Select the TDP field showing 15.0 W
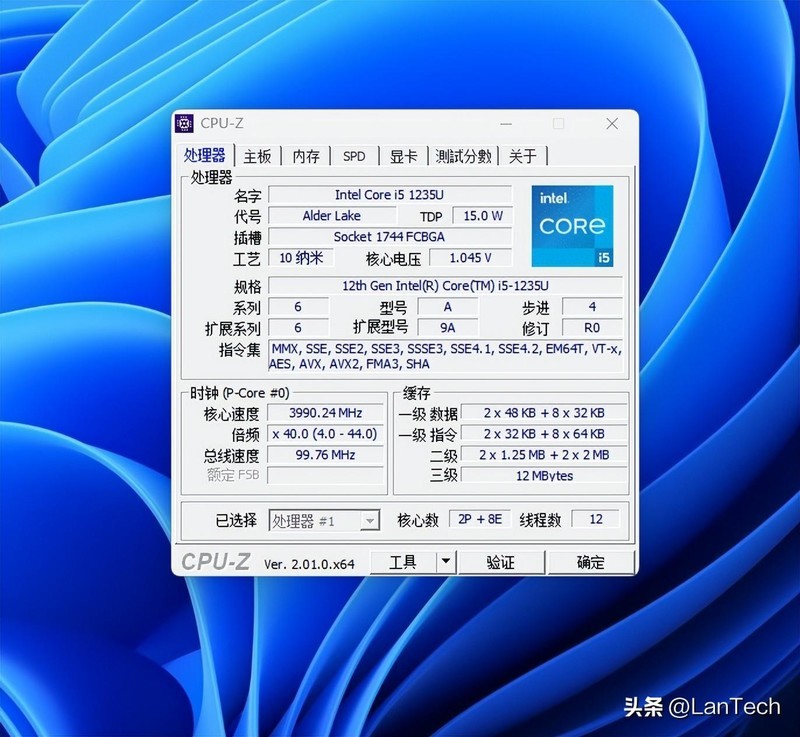 click(481, 215)
